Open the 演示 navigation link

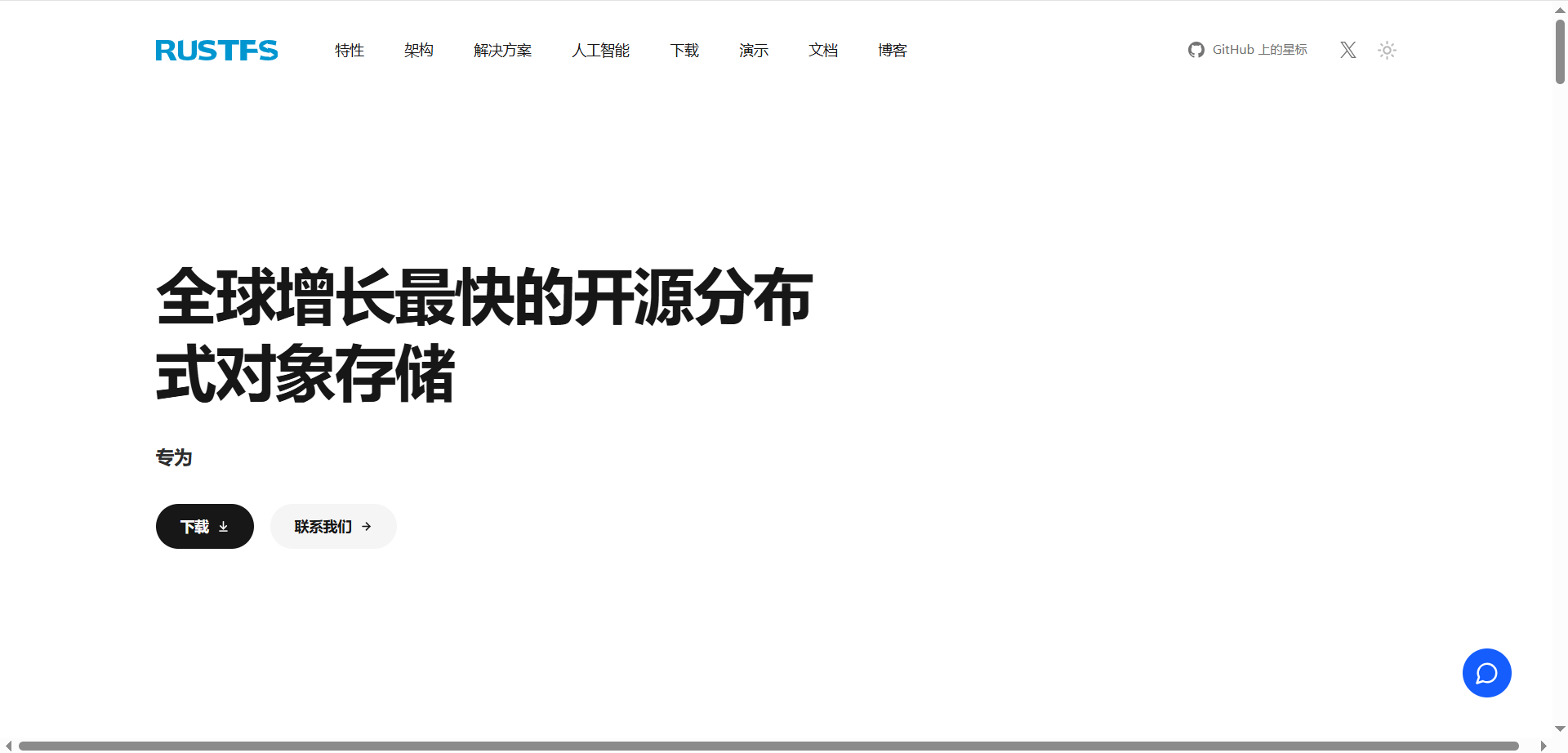click(754, 51)
